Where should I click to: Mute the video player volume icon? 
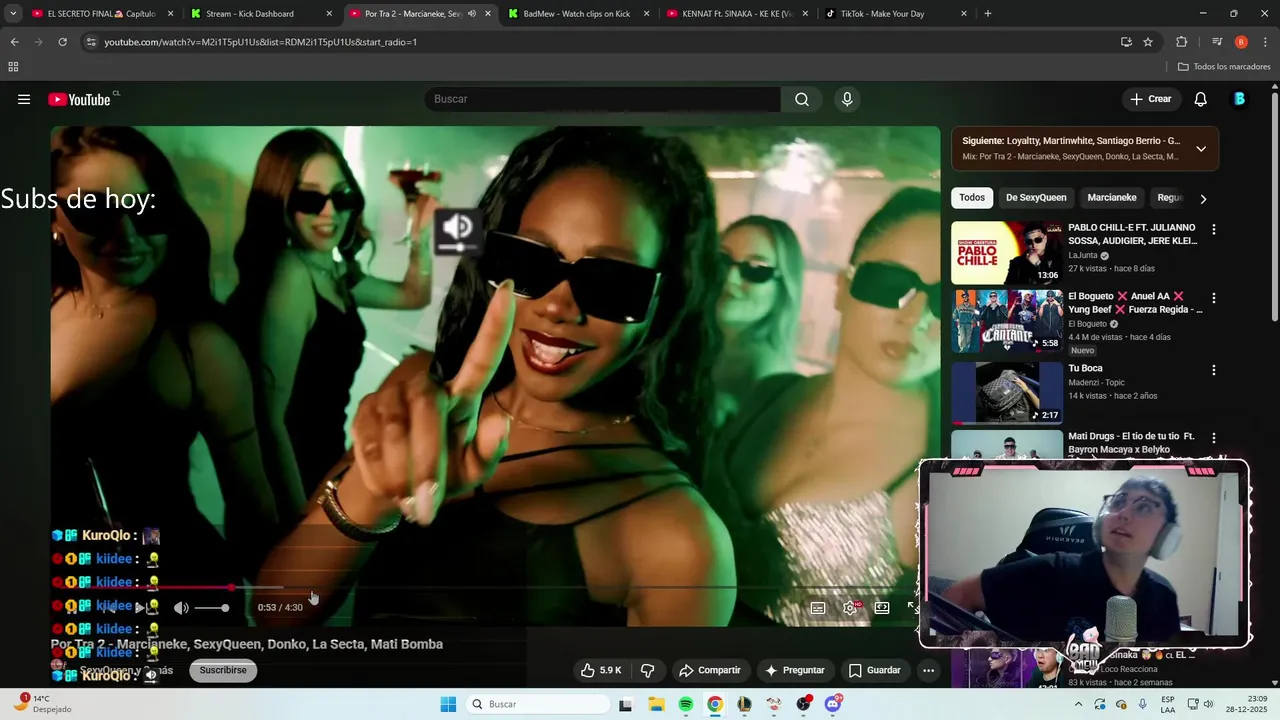click(x=181, y=607)
